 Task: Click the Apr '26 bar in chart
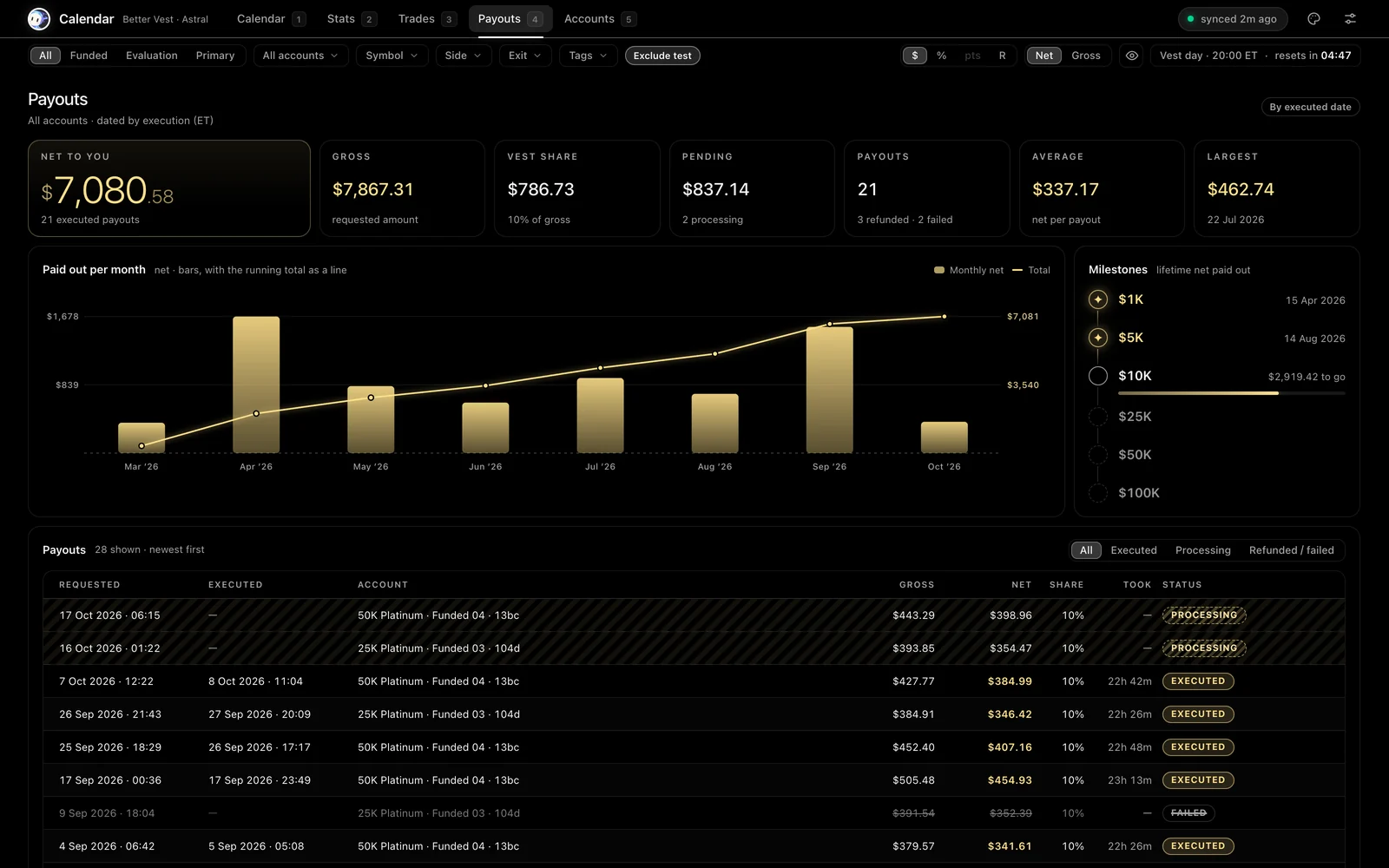(x=256, y=385)
